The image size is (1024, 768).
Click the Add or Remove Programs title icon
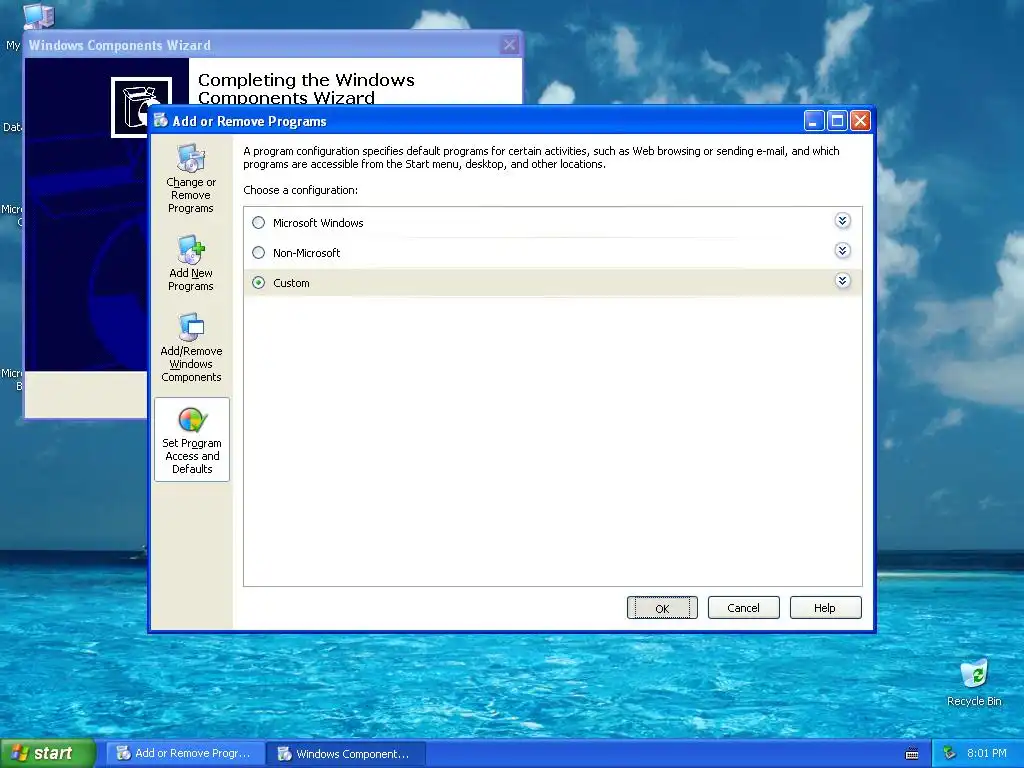pos(161,120)
